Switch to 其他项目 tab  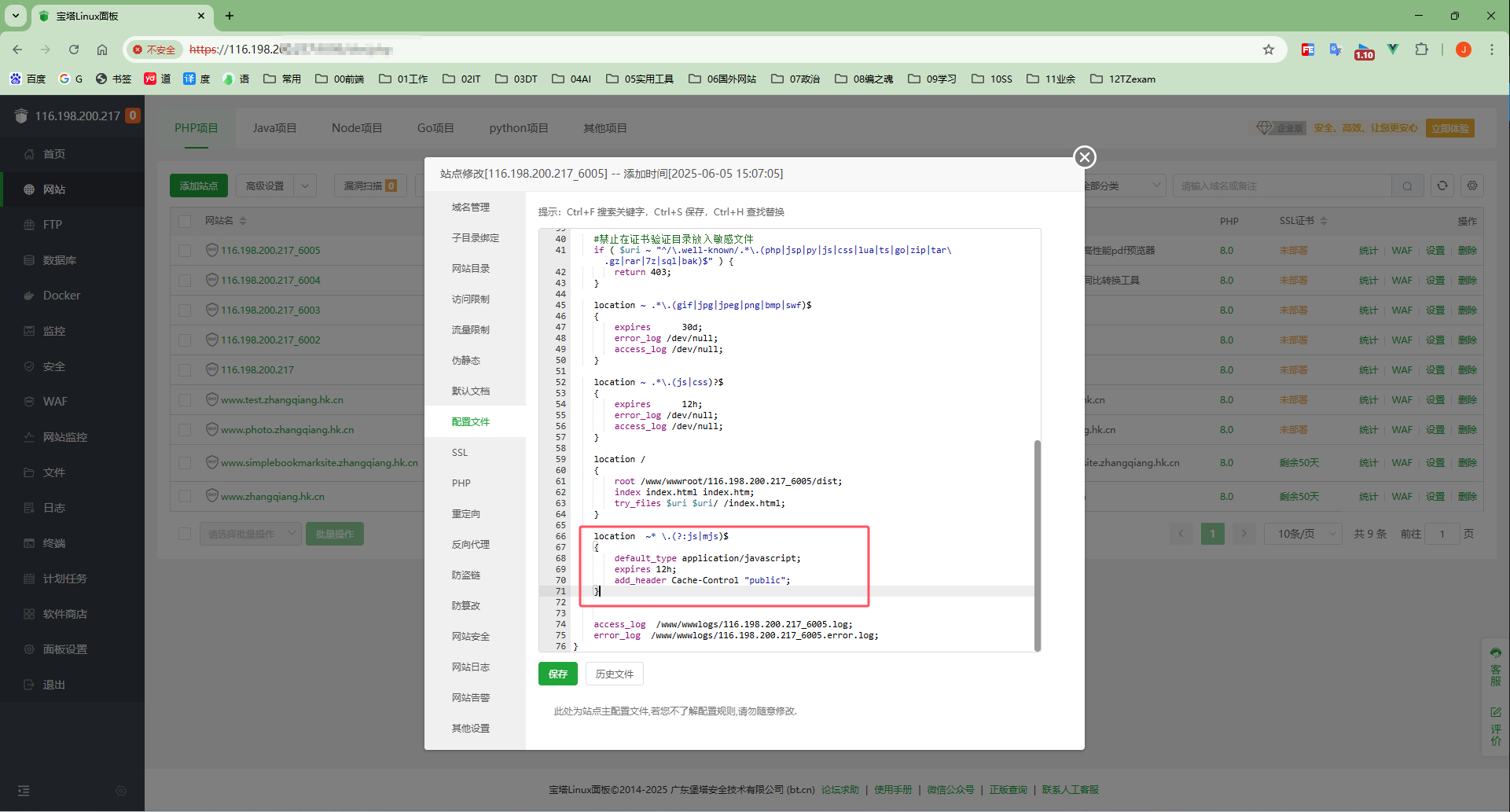point(605,128)
